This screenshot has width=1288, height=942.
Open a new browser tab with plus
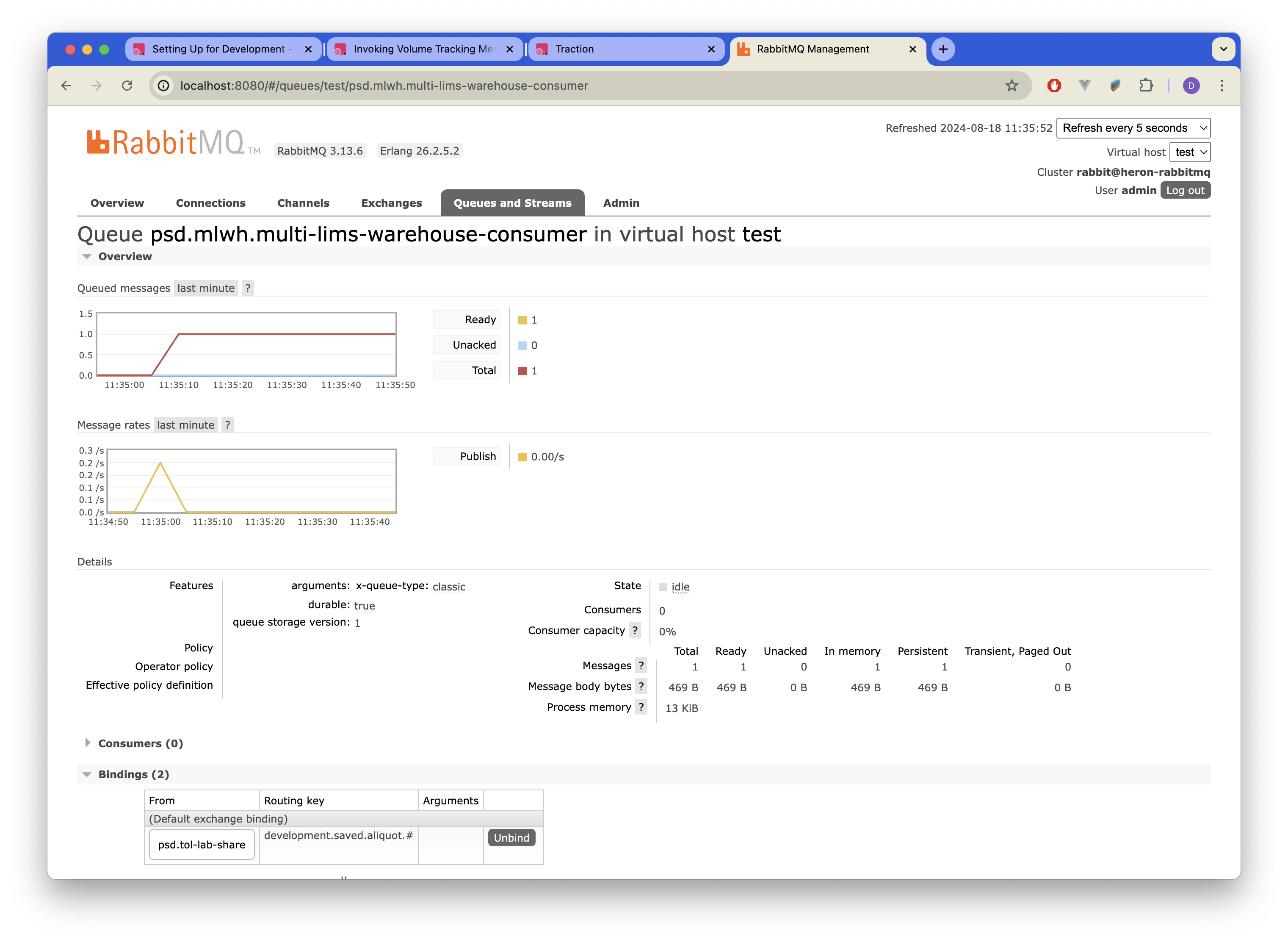943,49
